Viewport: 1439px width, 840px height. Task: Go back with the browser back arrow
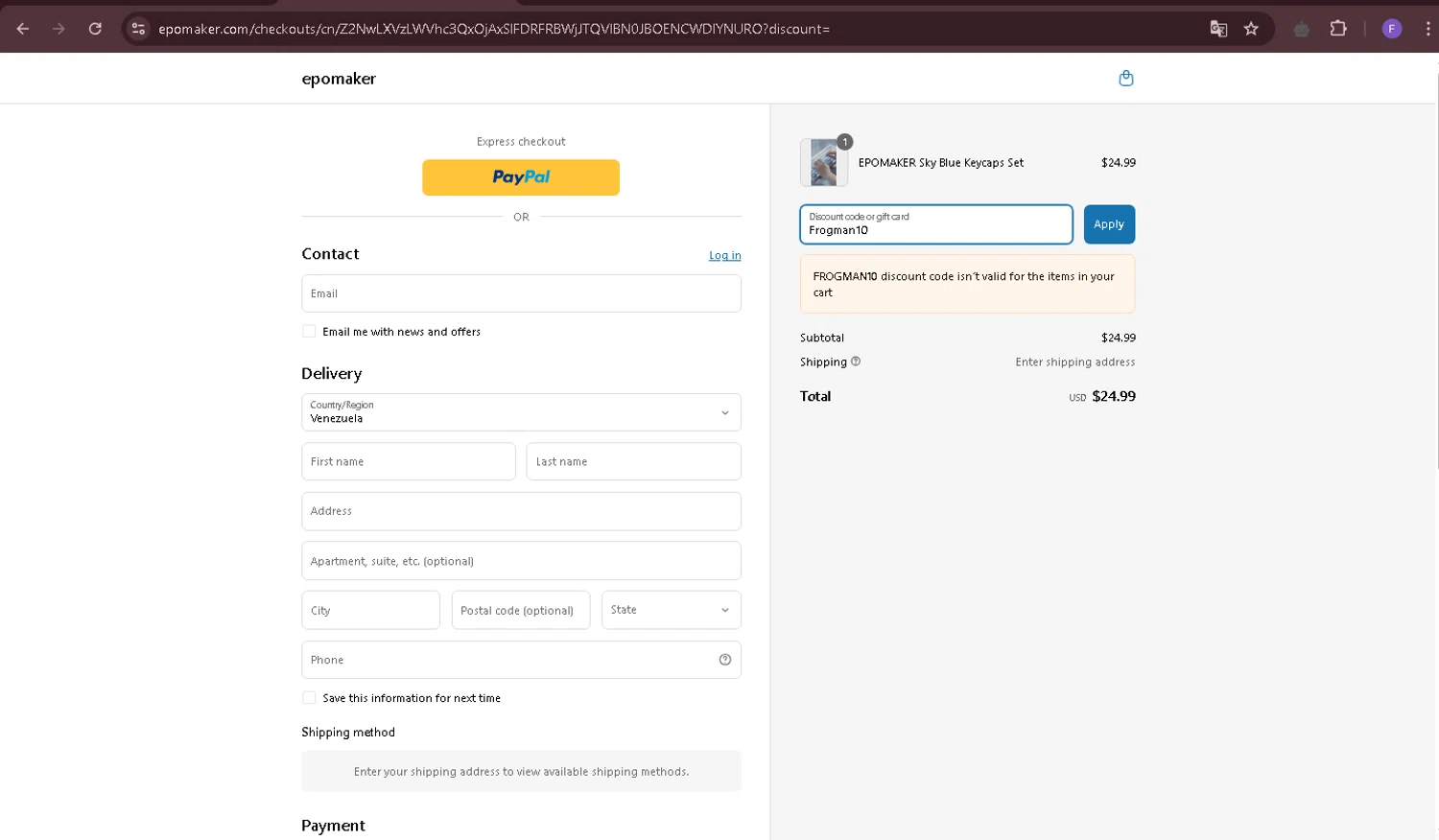point(23,29)
